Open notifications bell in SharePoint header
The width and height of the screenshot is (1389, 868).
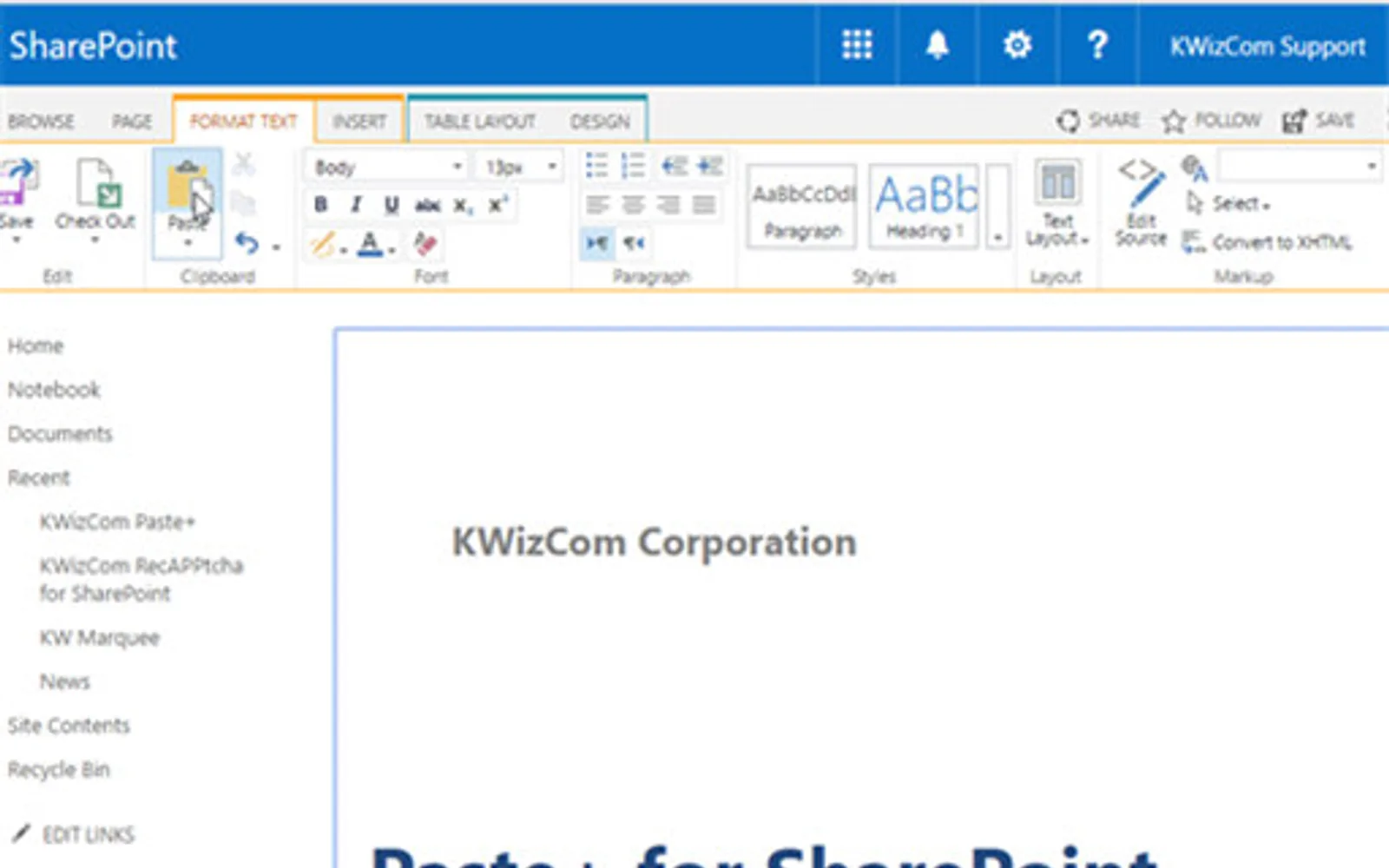[937, 44]
